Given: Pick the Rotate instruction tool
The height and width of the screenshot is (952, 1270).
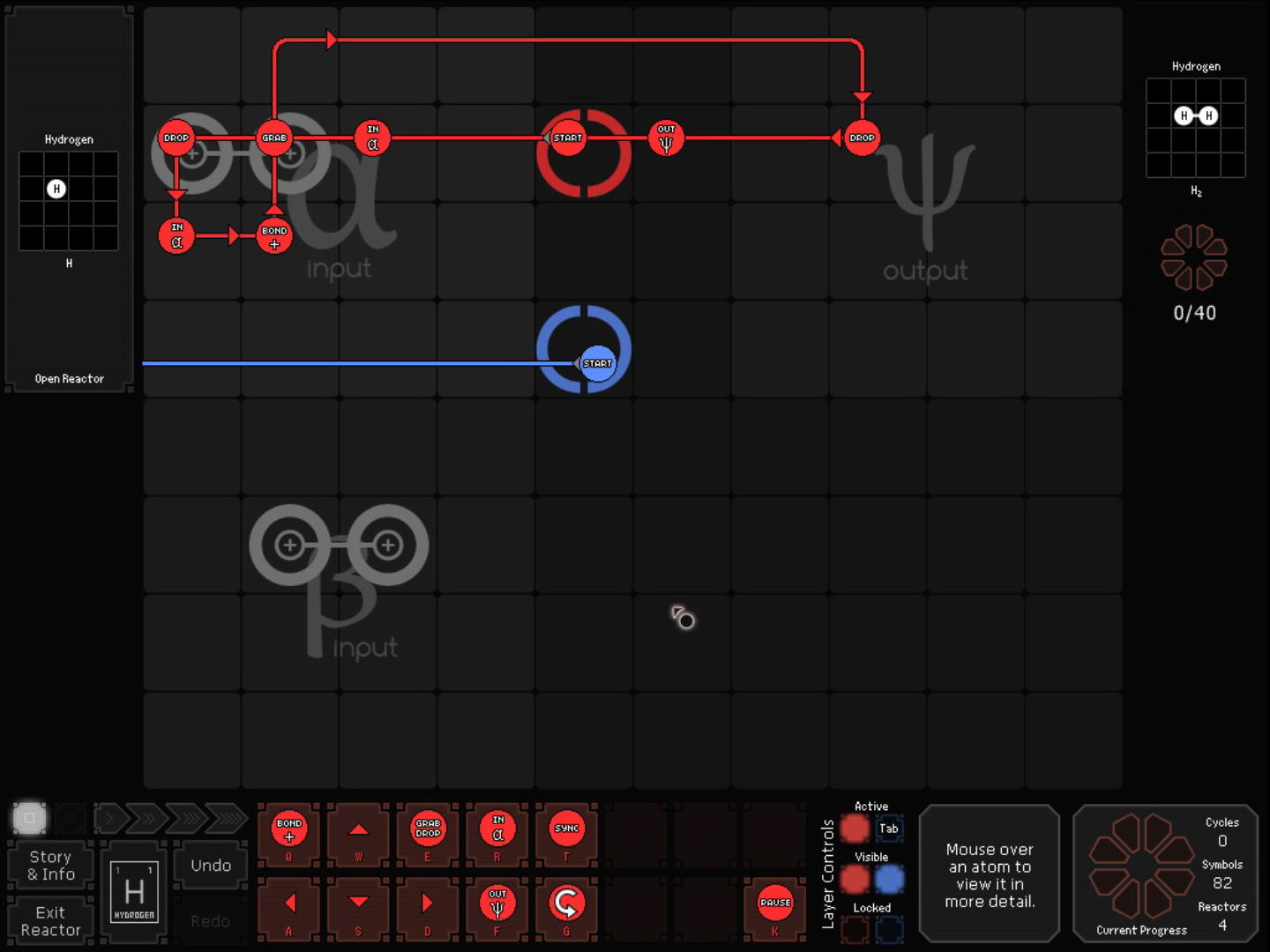Looking at the screenshot, I should 566,903.
